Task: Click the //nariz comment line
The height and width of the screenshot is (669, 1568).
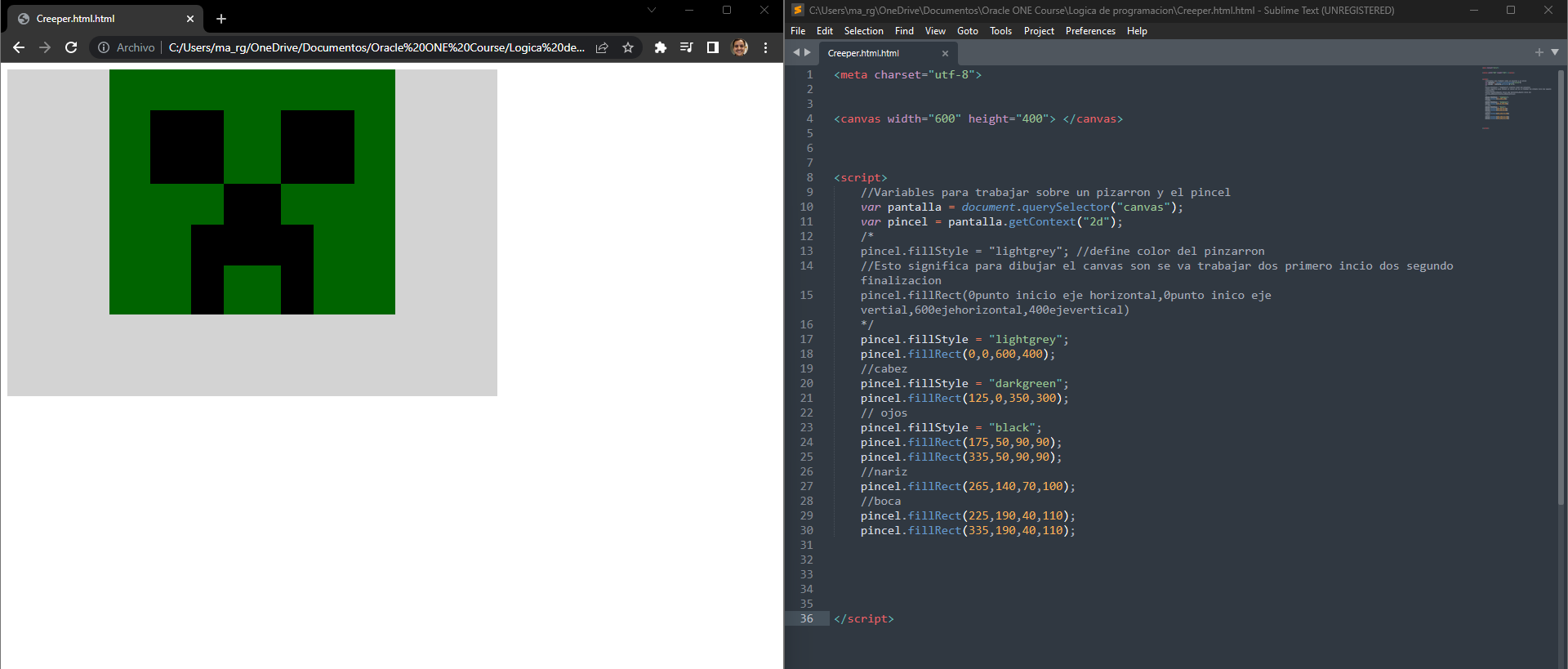Action: tap(884, 471)
